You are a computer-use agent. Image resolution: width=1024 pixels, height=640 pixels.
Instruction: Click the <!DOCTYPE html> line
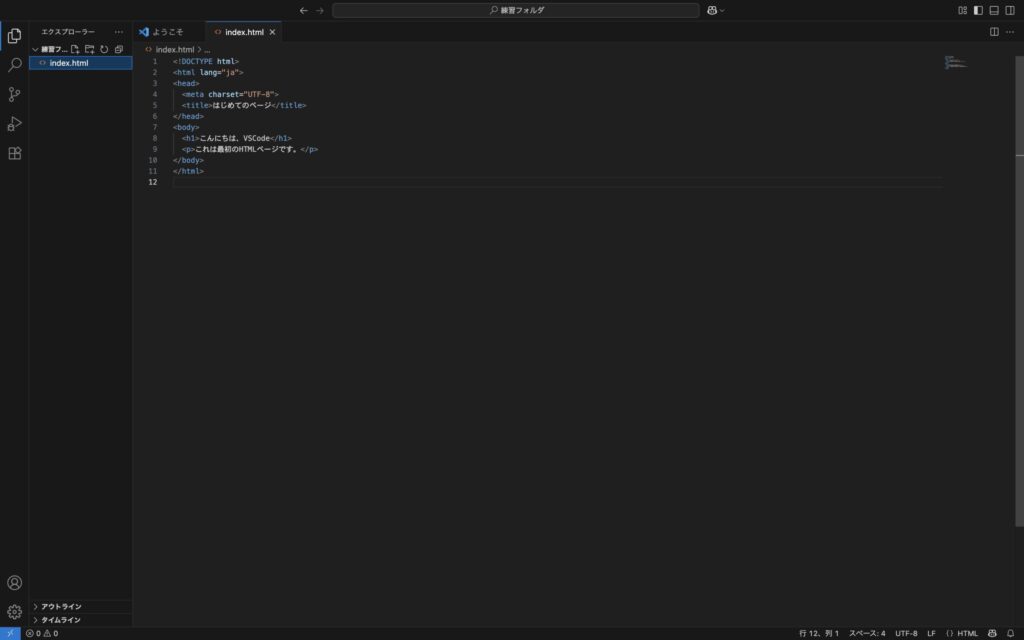click(x=206, y=61)
